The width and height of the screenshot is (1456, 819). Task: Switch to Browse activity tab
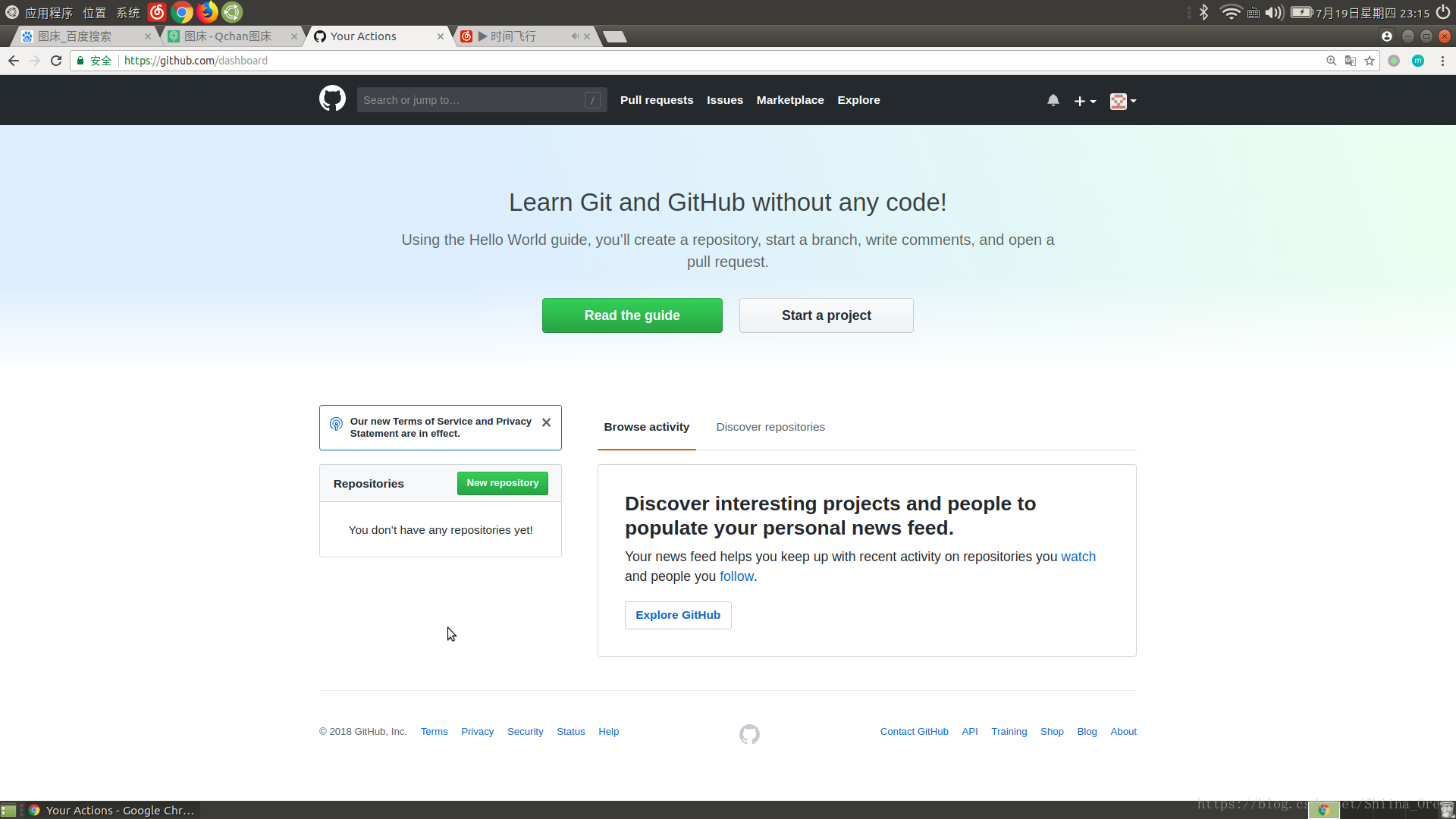tap(647, 427)
